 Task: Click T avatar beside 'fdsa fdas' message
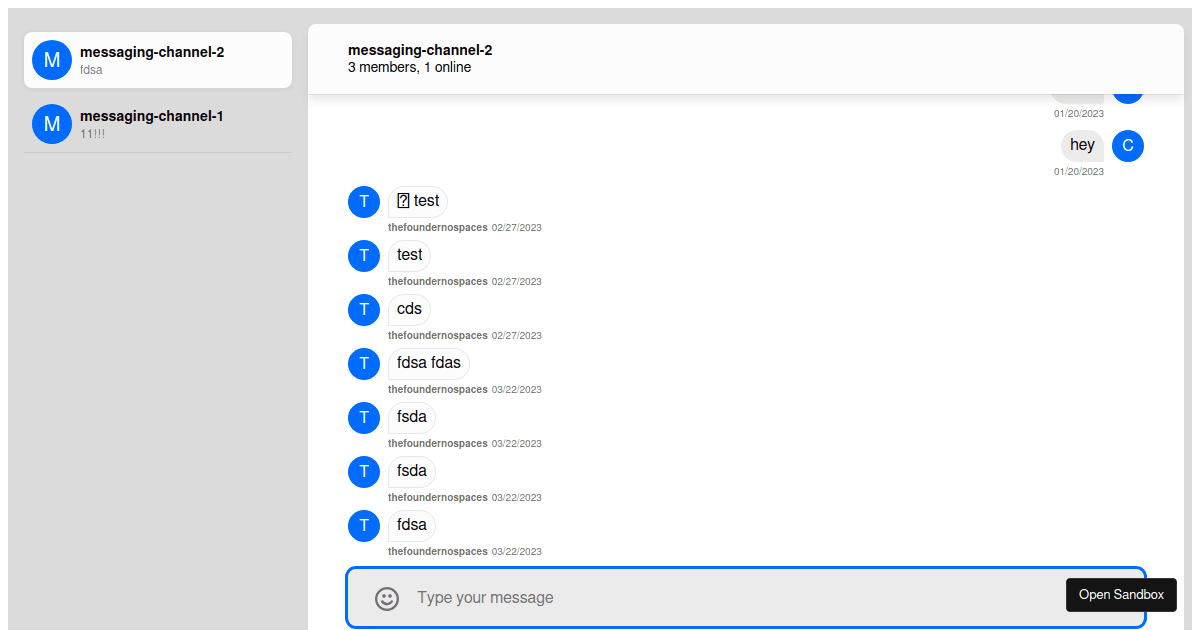[x=364, y=364]
